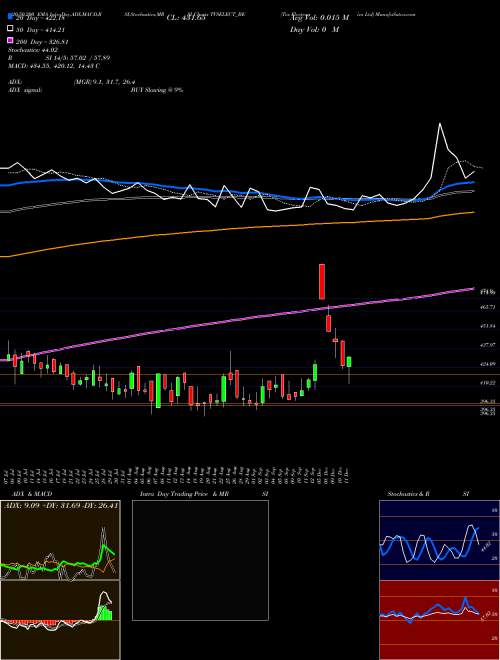Click the 'ADX & MACD' panel title
Screen dimensions: 500x660
pos(32,494)
